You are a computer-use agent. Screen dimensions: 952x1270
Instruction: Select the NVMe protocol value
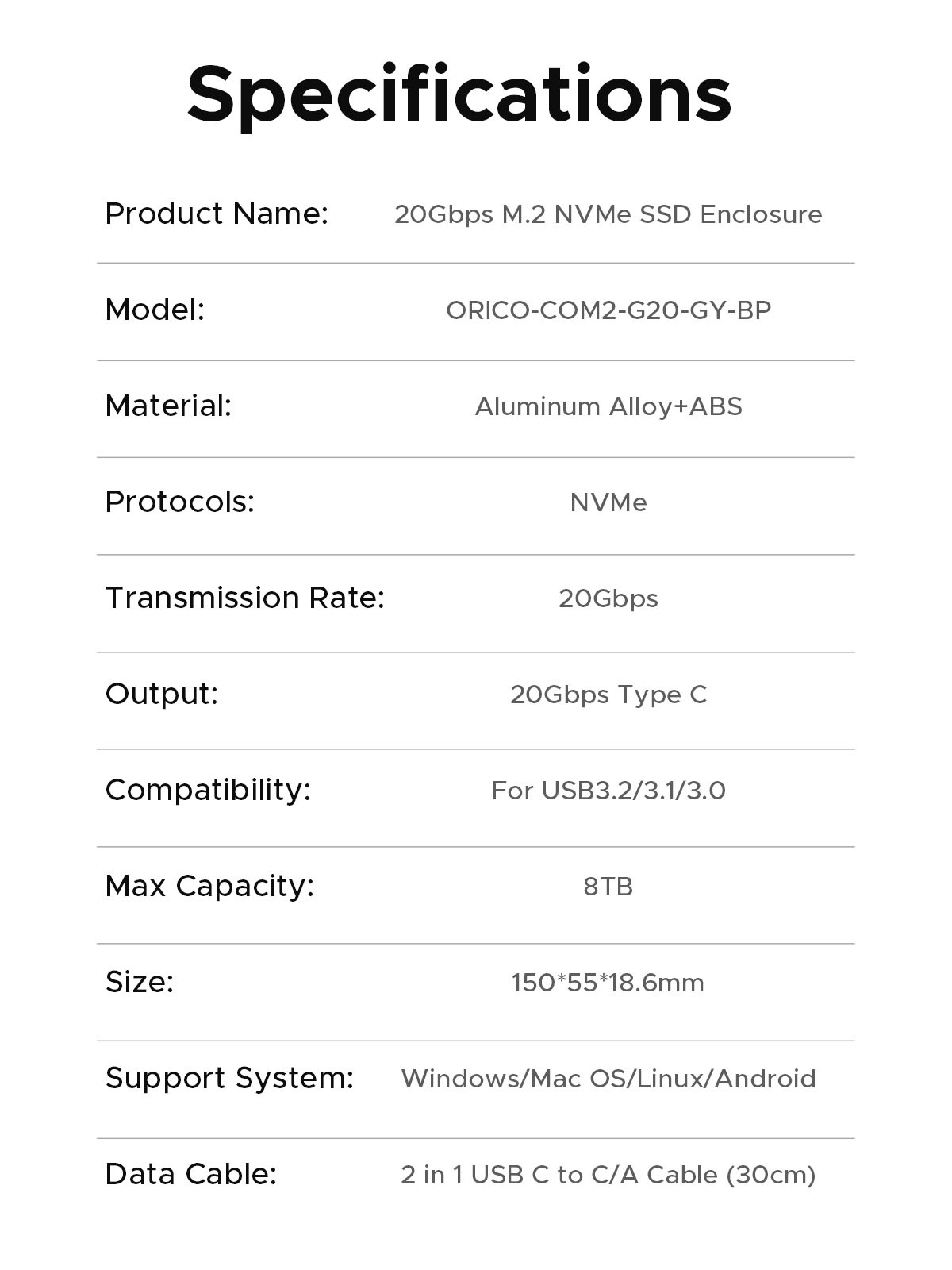pos(608,502)
